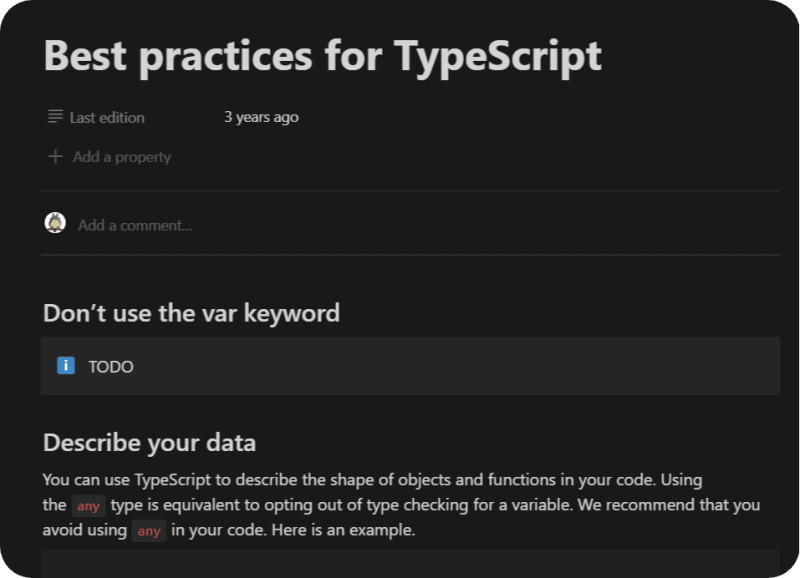Open the Last edition property label
Viewport: 800px width, 578px height.
[x=107, y=118]
